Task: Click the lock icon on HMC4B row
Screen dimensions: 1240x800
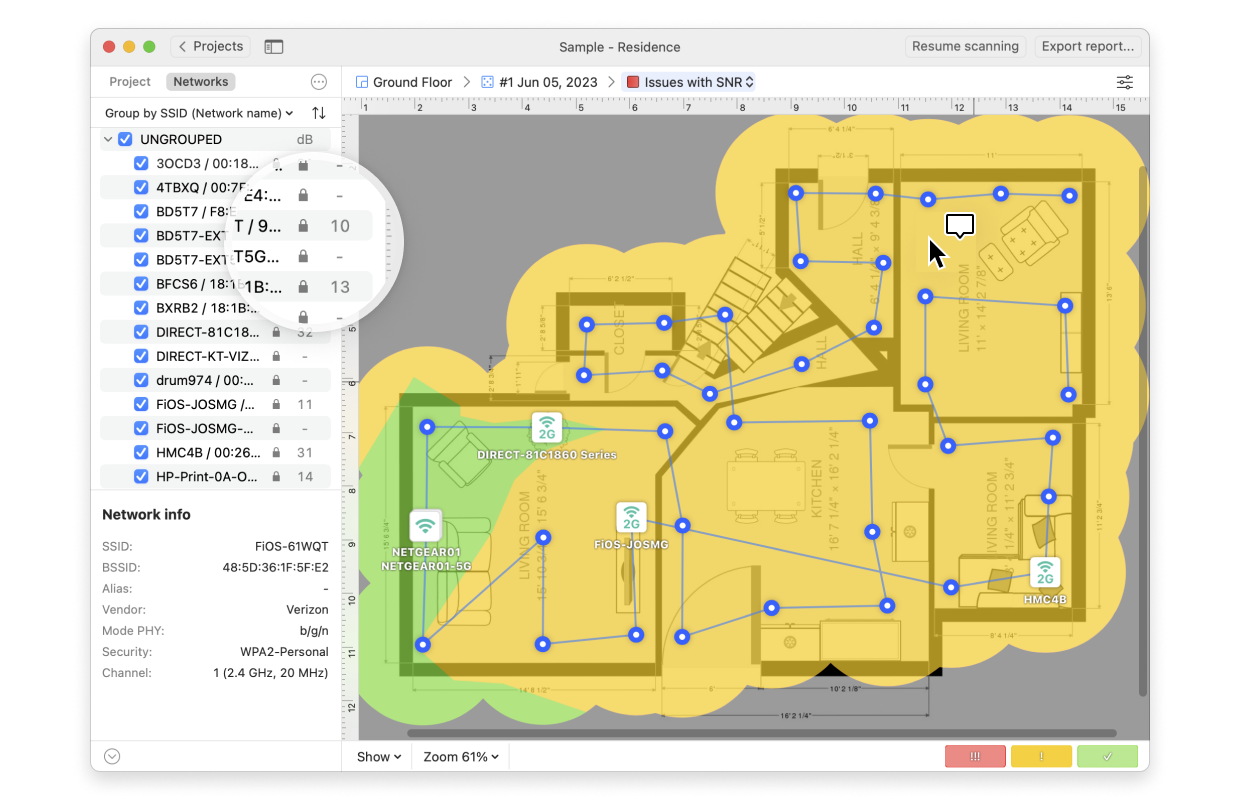Action: point(276,452)
